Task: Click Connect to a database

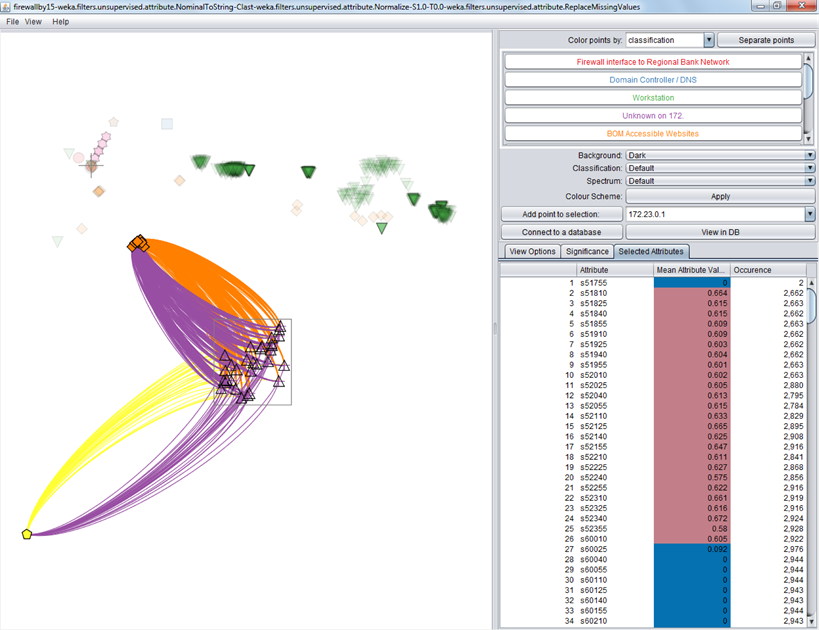Action: pos(561,232)
